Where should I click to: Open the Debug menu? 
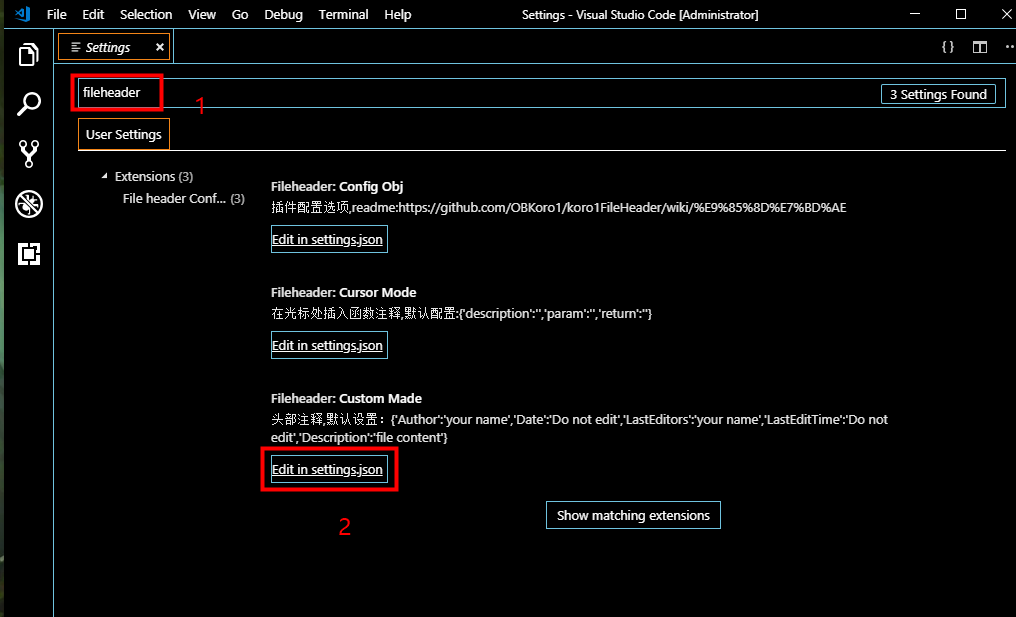coord(283,14)
